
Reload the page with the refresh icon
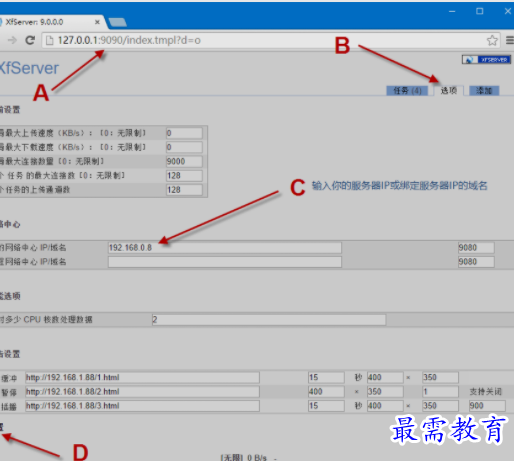click(30, 40)
